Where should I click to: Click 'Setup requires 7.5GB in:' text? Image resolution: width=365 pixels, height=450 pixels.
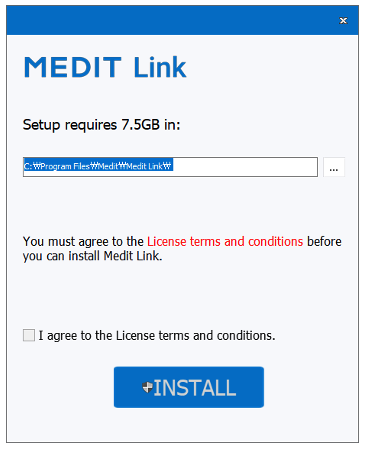101,125
